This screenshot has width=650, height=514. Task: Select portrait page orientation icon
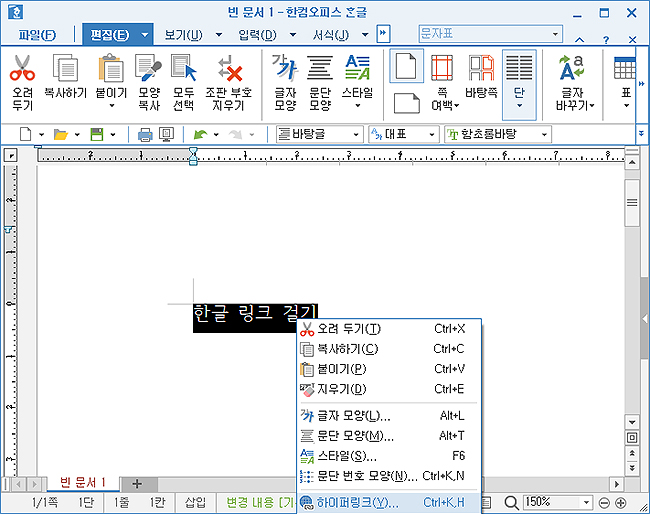pyautogui.click(x=406, y=66)
